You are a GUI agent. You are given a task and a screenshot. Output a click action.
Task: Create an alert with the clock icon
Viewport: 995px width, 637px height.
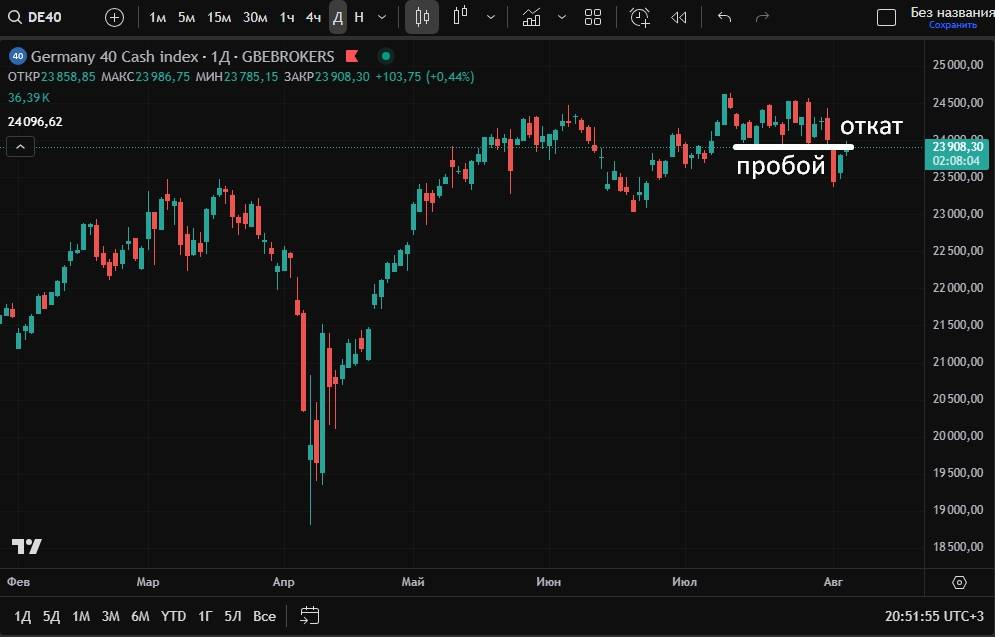coord(640,17)
